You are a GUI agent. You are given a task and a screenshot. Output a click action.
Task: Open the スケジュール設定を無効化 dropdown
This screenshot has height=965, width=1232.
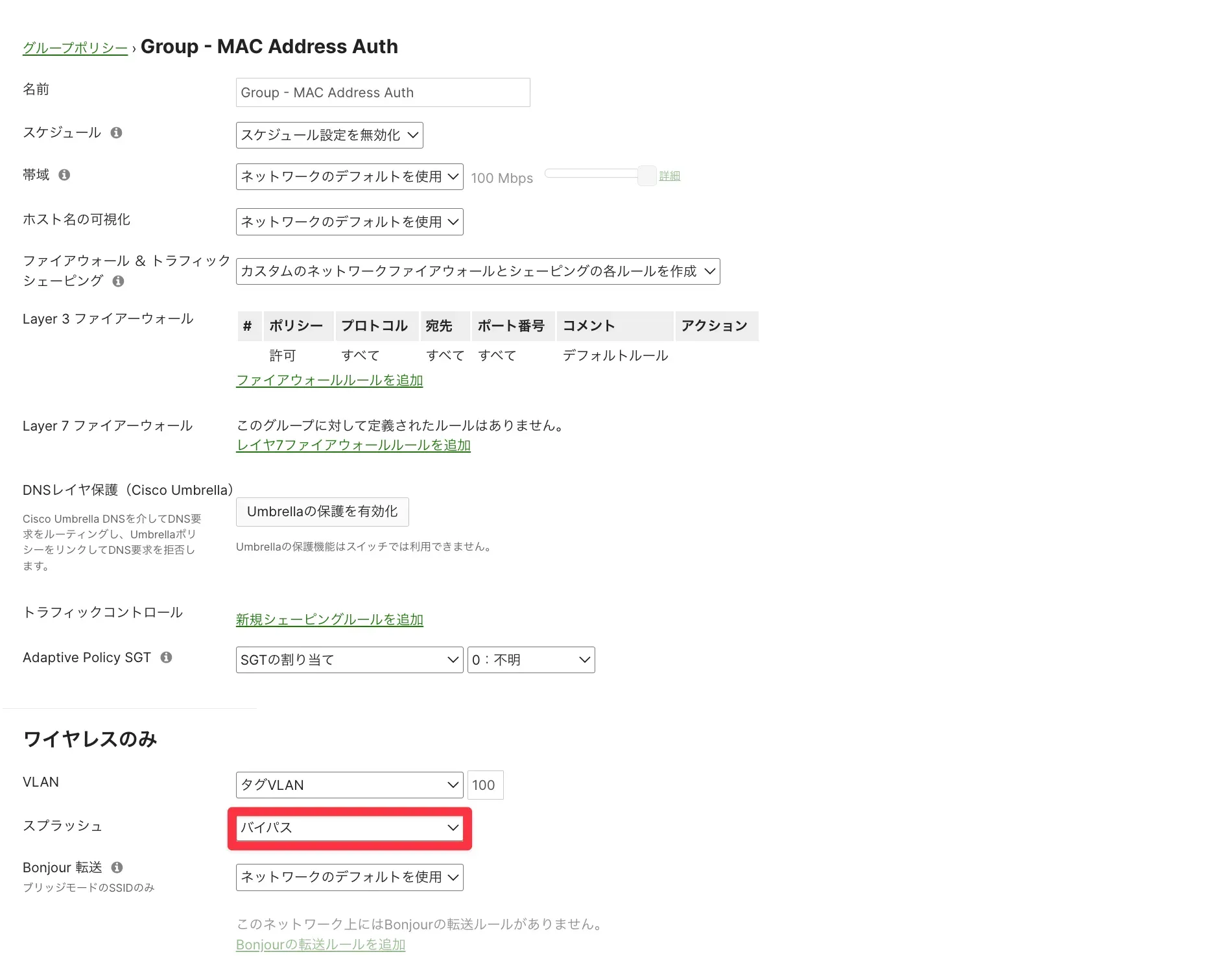(329, 136)
